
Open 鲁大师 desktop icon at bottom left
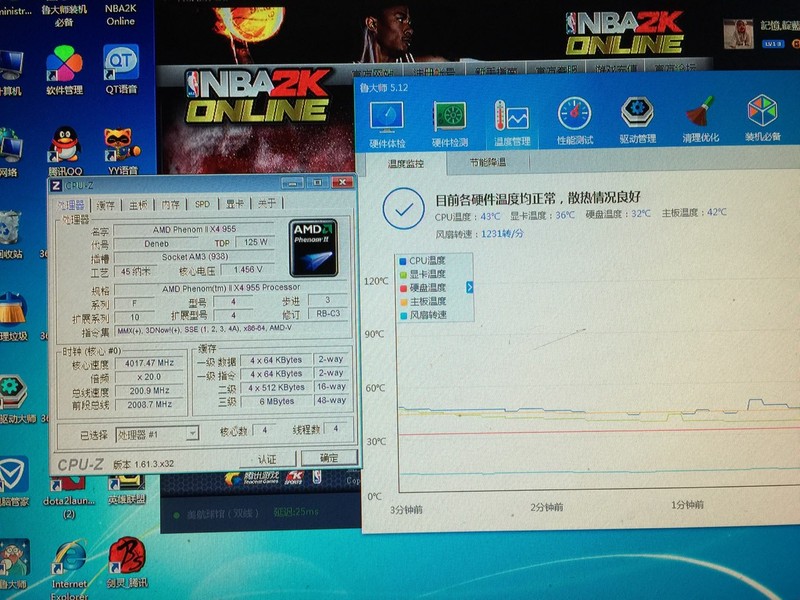tap(14, 564)
